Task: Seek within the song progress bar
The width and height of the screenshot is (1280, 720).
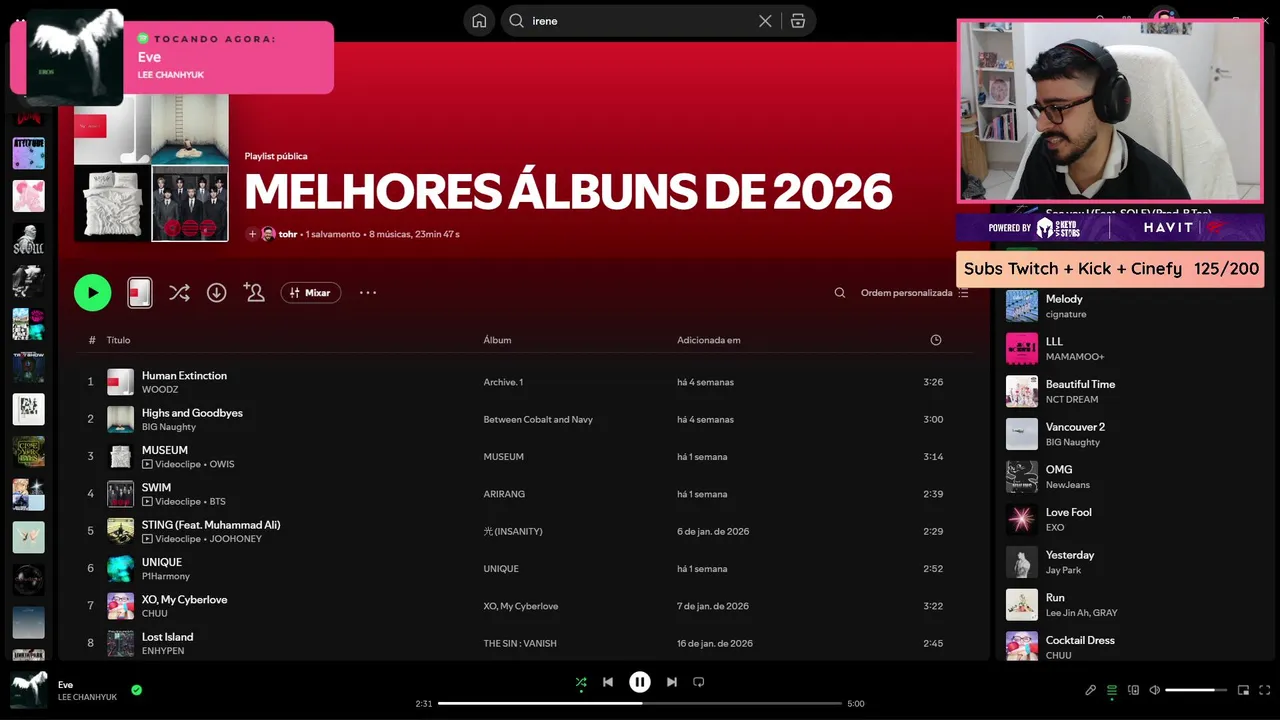Action: click(x=640, y=703)
